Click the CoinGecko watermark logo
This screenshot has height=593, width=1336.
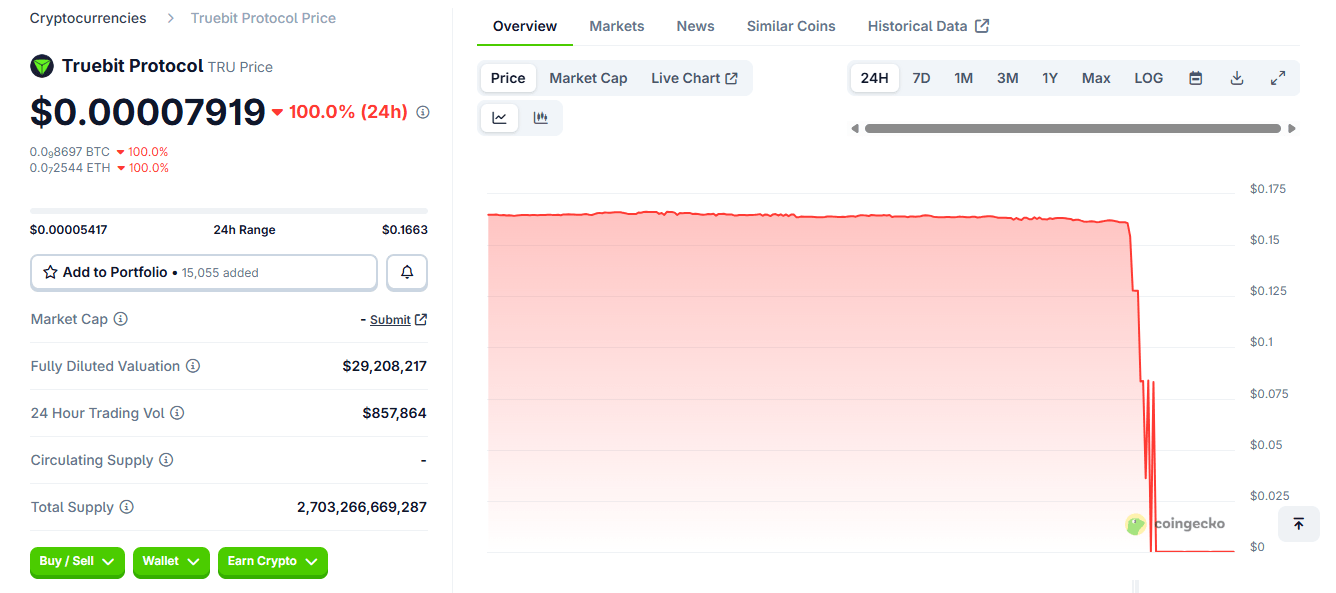tap(1135, 523)
